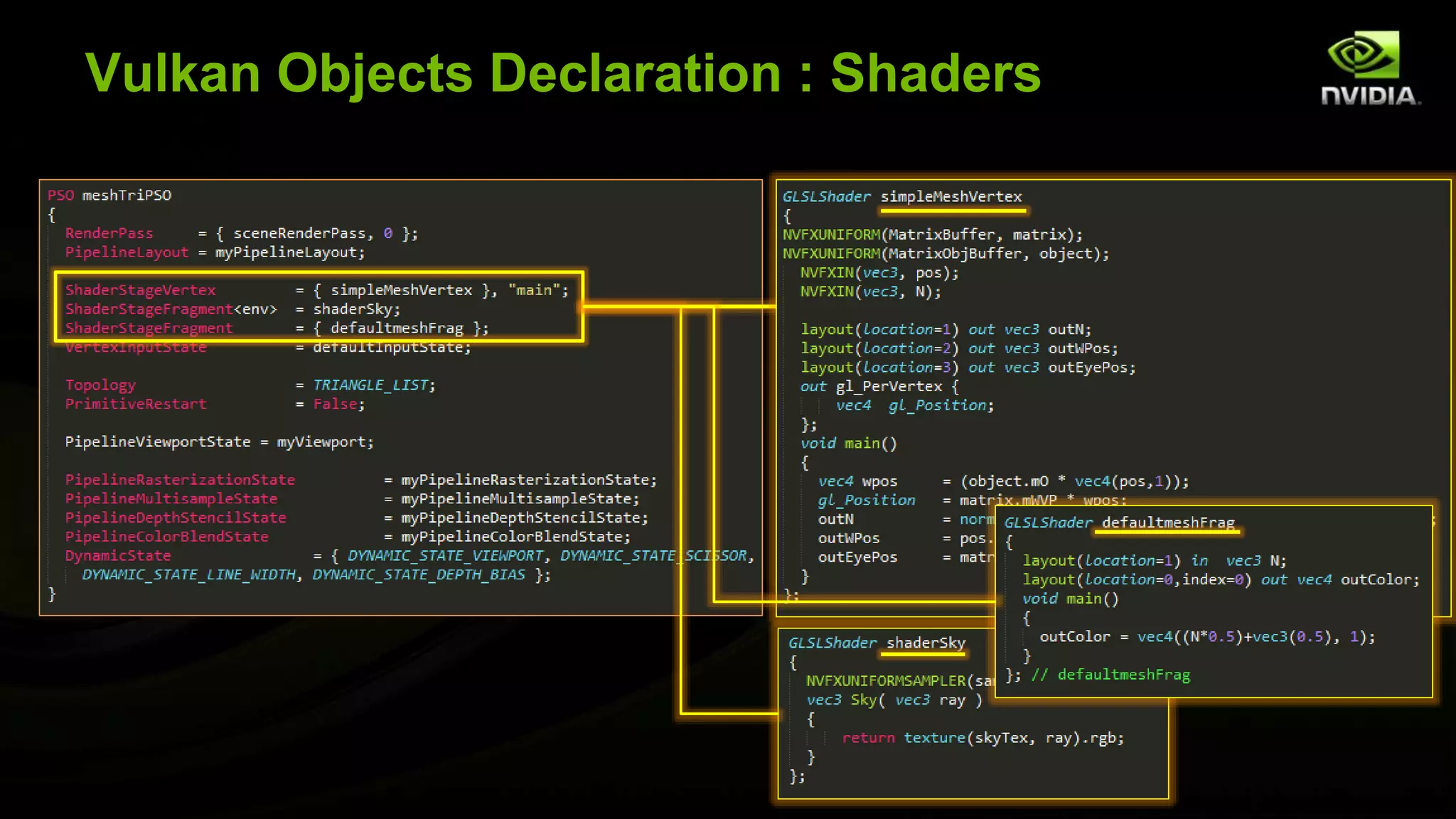Click 'DynamicState' keyword
This screenshot has height=819, width=1456.
(118, 556)
